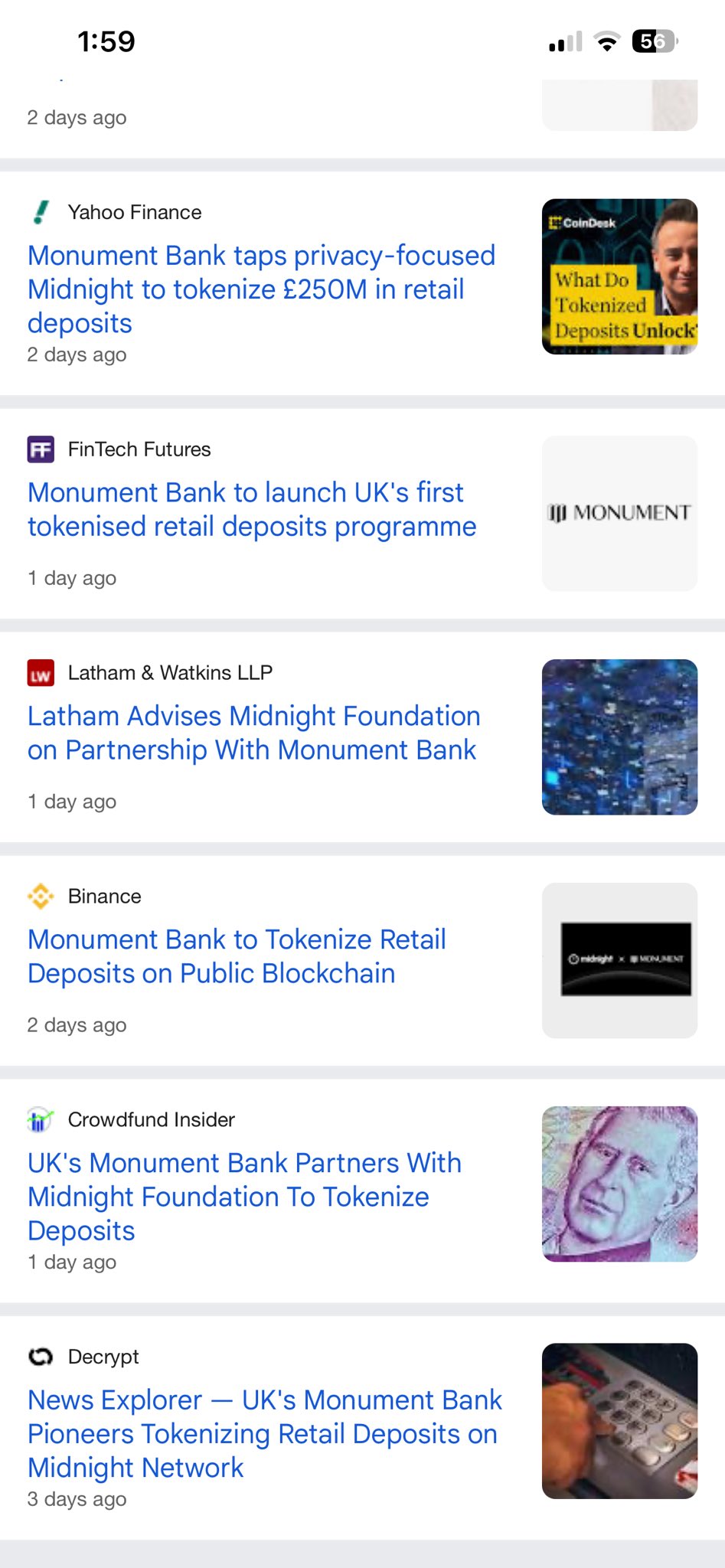This screenshot has width=725, height=1568.
Task: Tap the Monument logo thumbnail
Action: 619,513
